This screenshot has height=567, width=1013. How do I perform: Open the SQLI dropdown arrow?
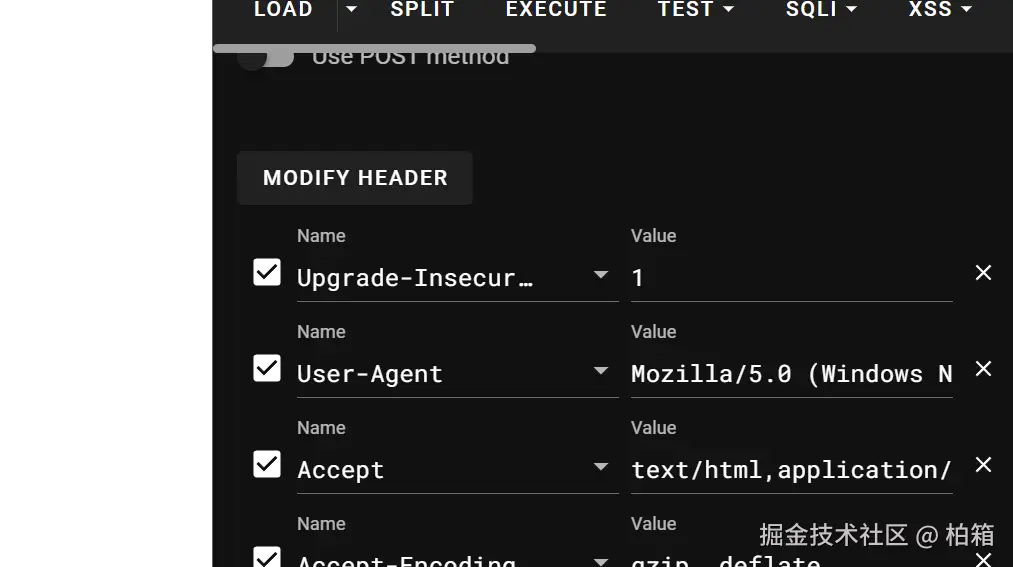coord(851,9)
